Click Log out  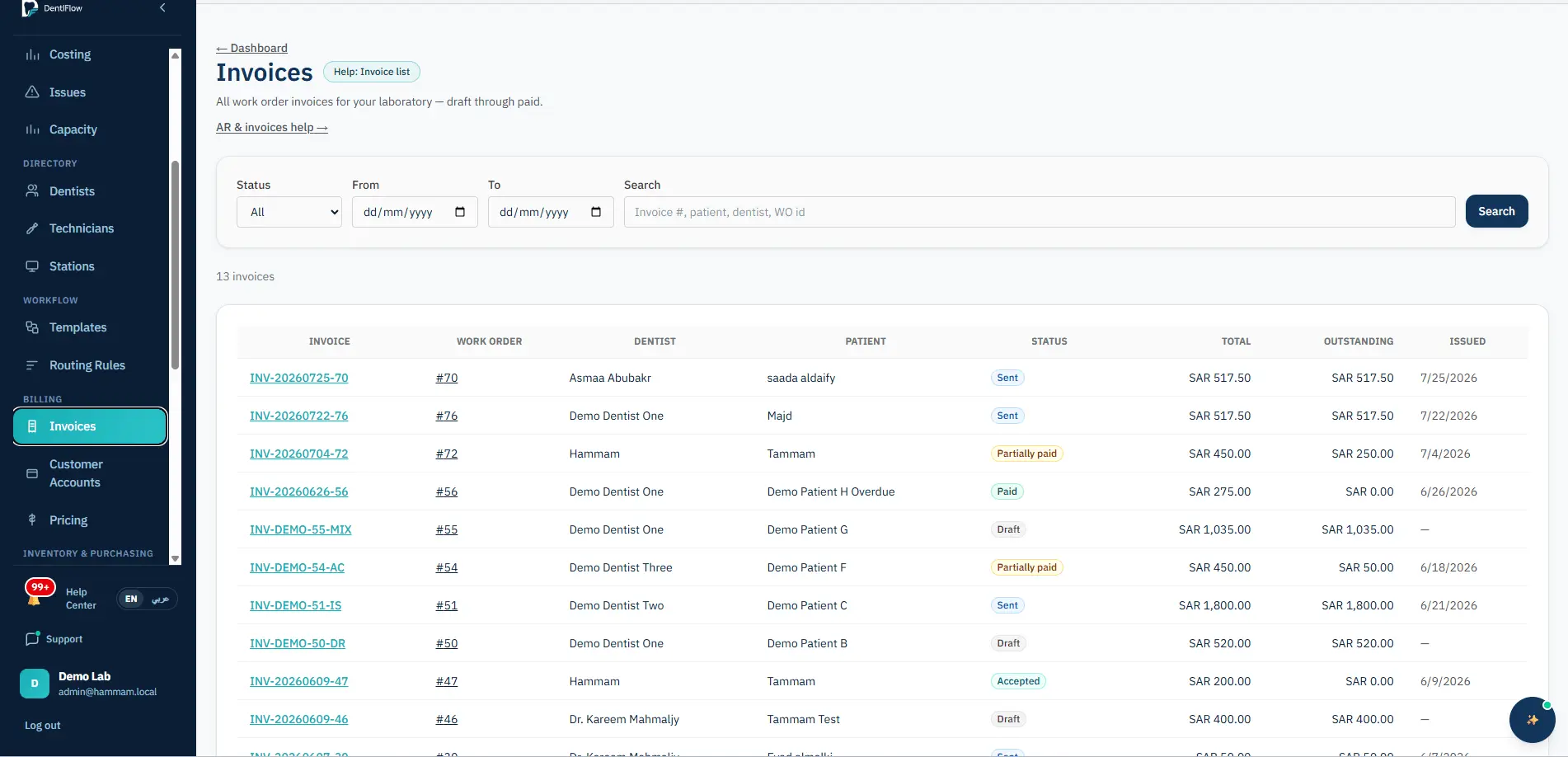point(43,726)
